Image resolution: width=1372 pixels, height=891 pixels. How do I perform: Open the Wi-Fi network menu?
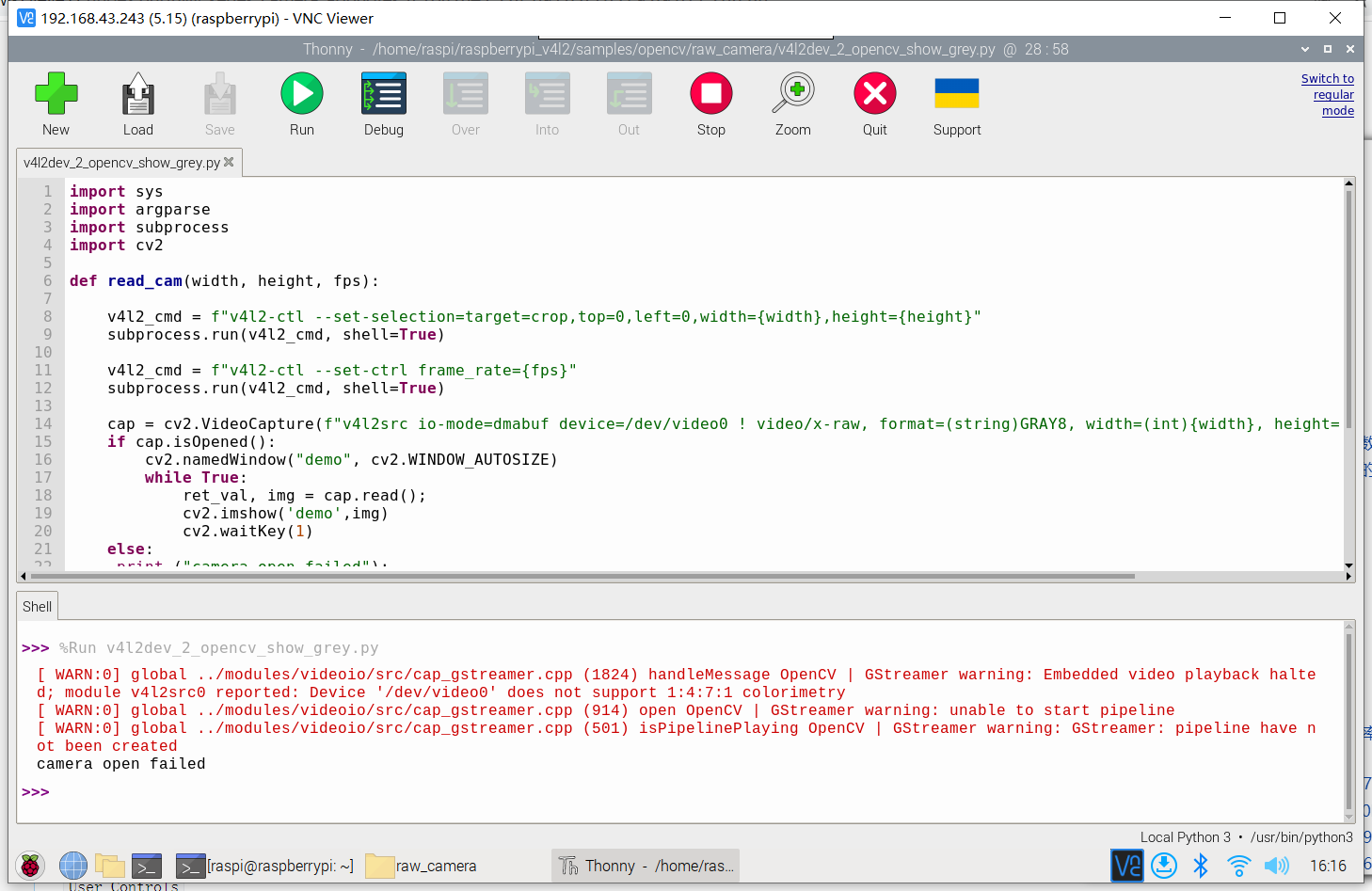pyautogui.click(x=1238, y=866)
